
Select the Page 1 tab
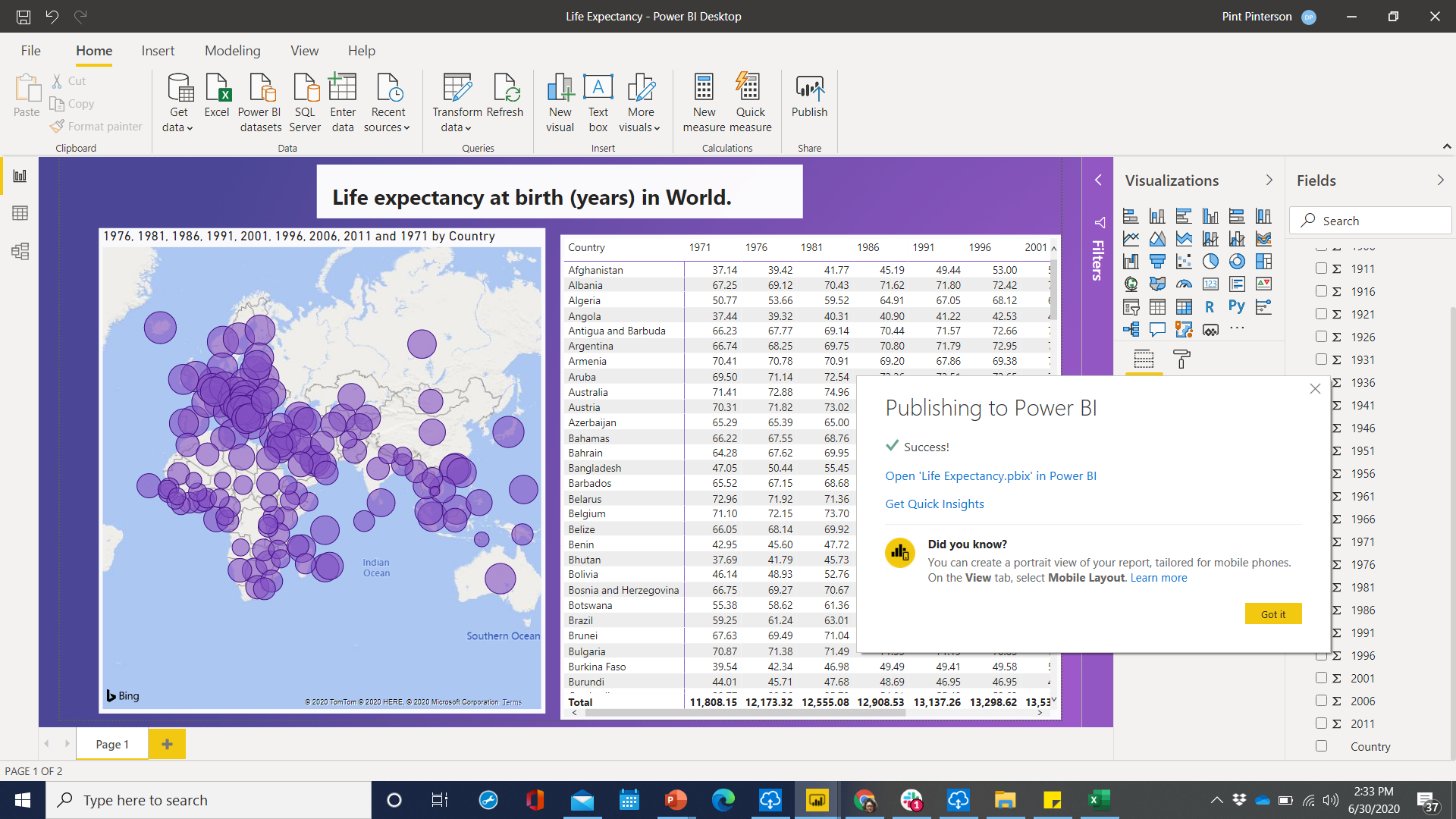(x=112, y=744)
